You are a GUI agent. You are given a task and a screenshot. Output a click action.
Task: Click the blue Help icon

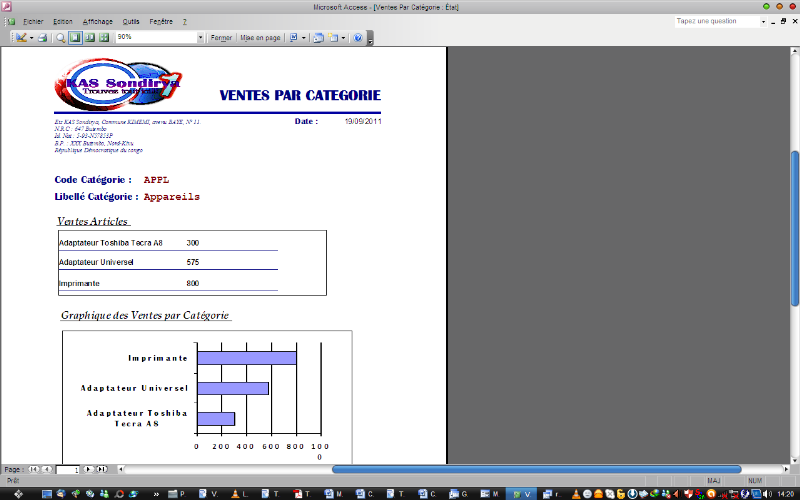358,37
